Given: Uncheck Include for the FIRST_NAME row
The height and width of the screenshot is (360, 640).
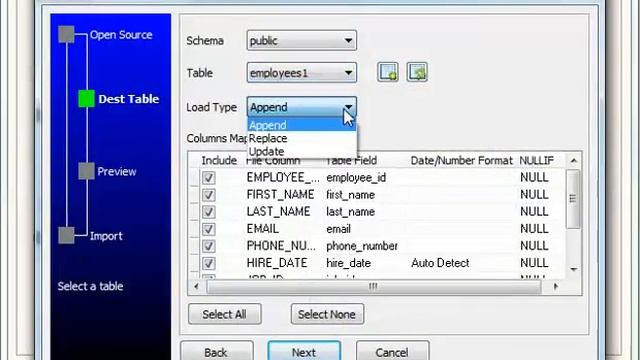Looking at the screenshot, I should [x=209, y=195].
